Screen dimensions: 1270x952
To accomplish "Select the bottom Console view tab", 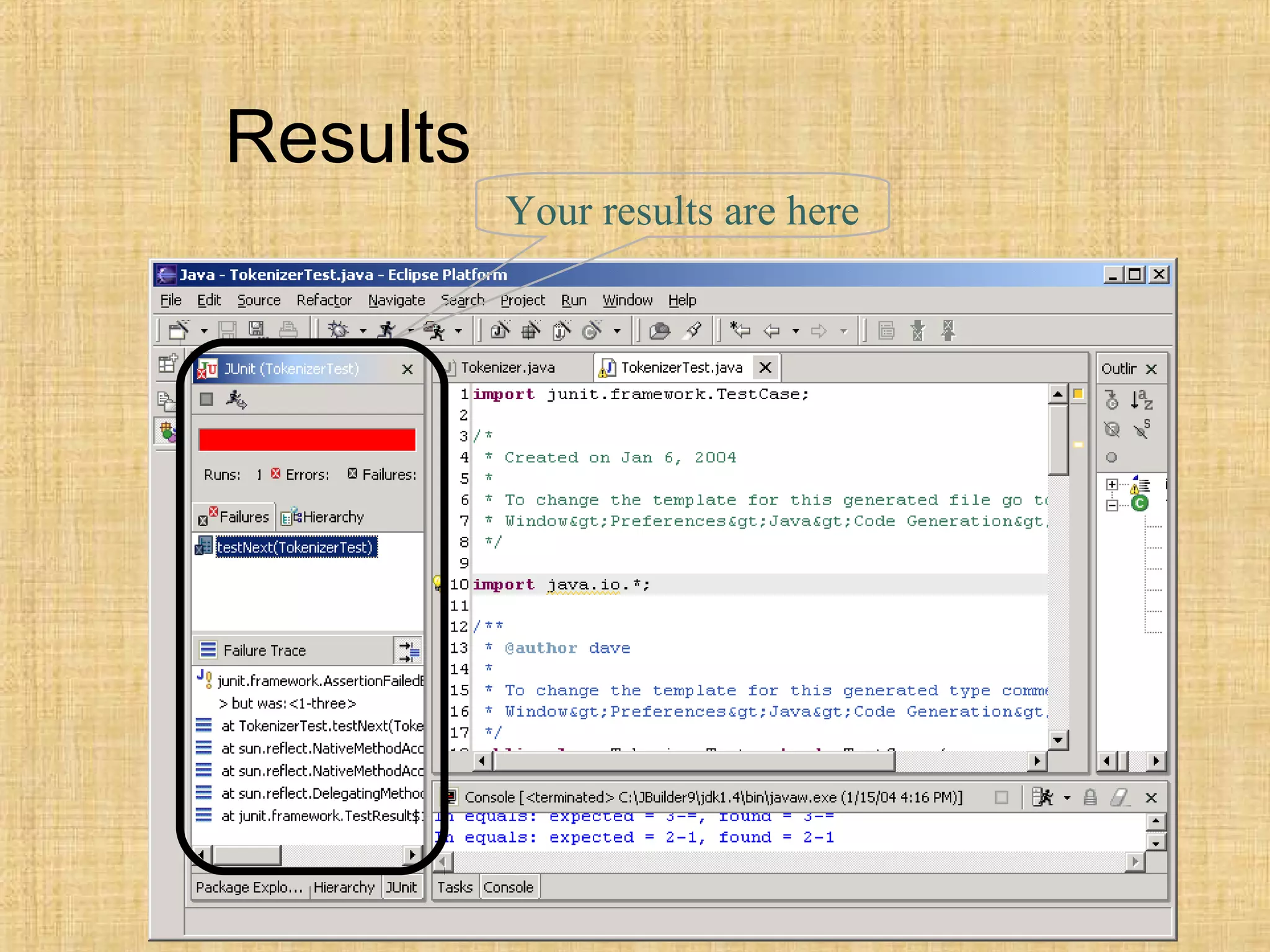I will point(508,888).
